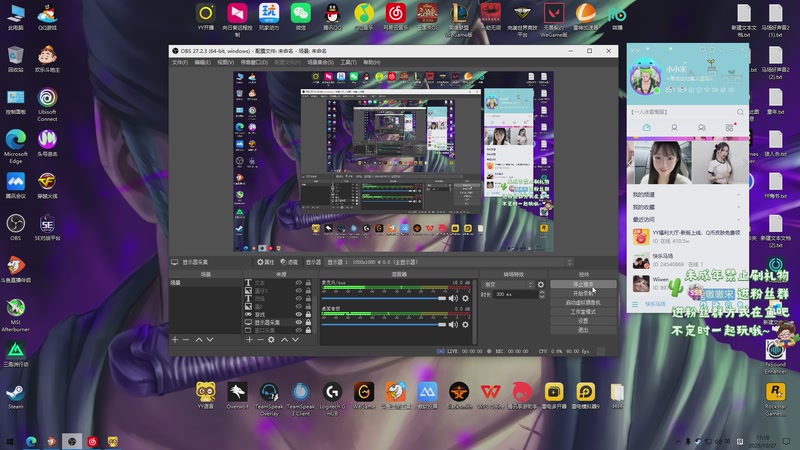Image resolution: width=800 pixels, height=450 pixels.
Task: Toggle the lock on the 游戏 source
Action: [308, 314]
